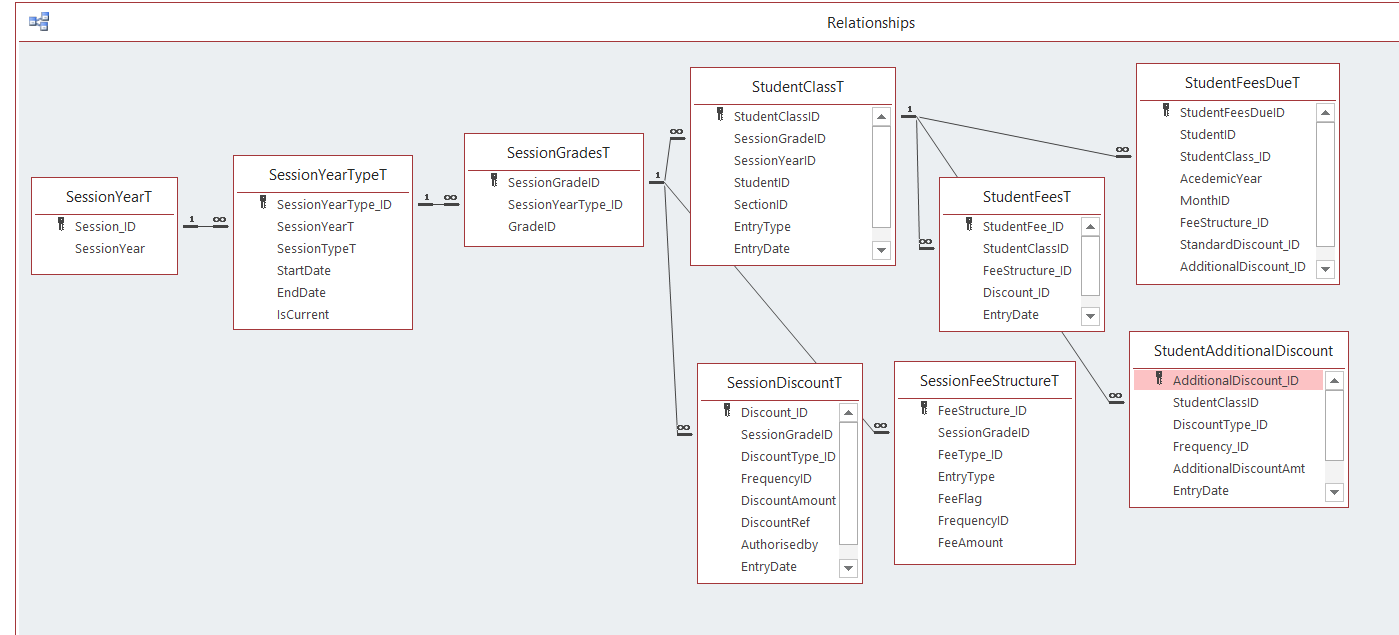Select the Relationships tab title
The height and width of the screenshot is (635, 1399).
pos(871,23)
